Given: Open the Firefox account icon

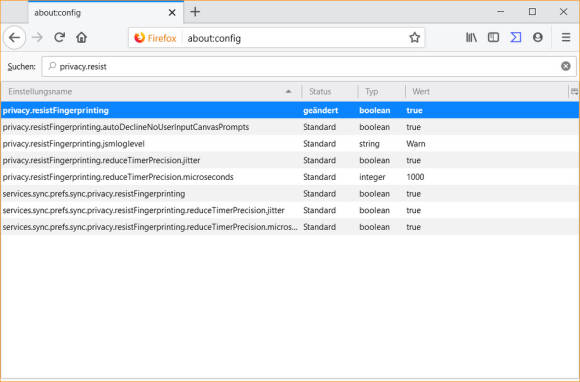Looking at the screenshot, I should pos(538,37).
